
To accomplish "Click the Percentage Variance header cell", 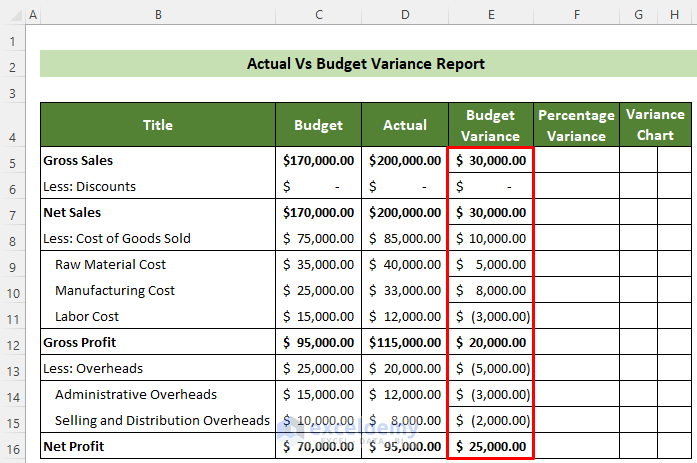I will tap(576, 125).
